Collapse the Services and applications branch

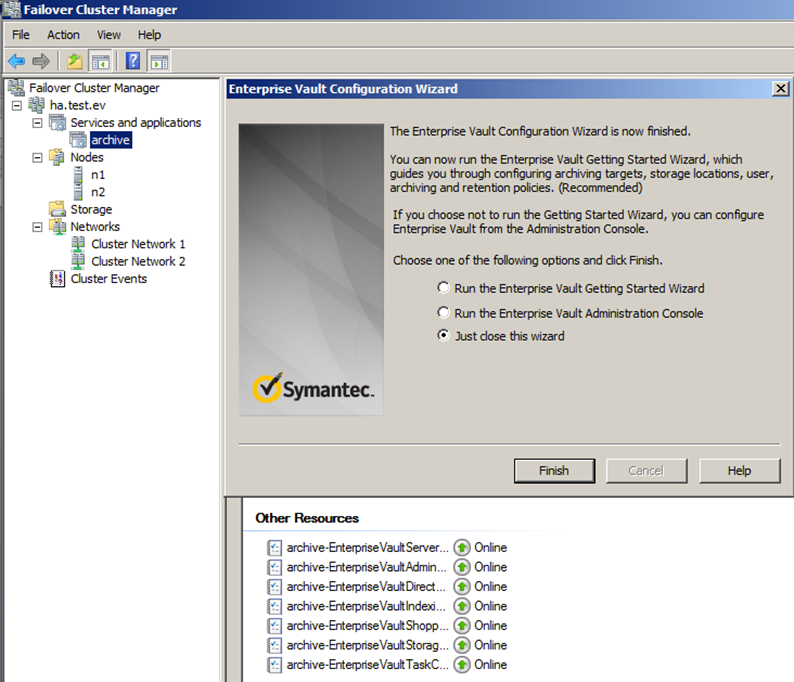click(x=37, y=123)
